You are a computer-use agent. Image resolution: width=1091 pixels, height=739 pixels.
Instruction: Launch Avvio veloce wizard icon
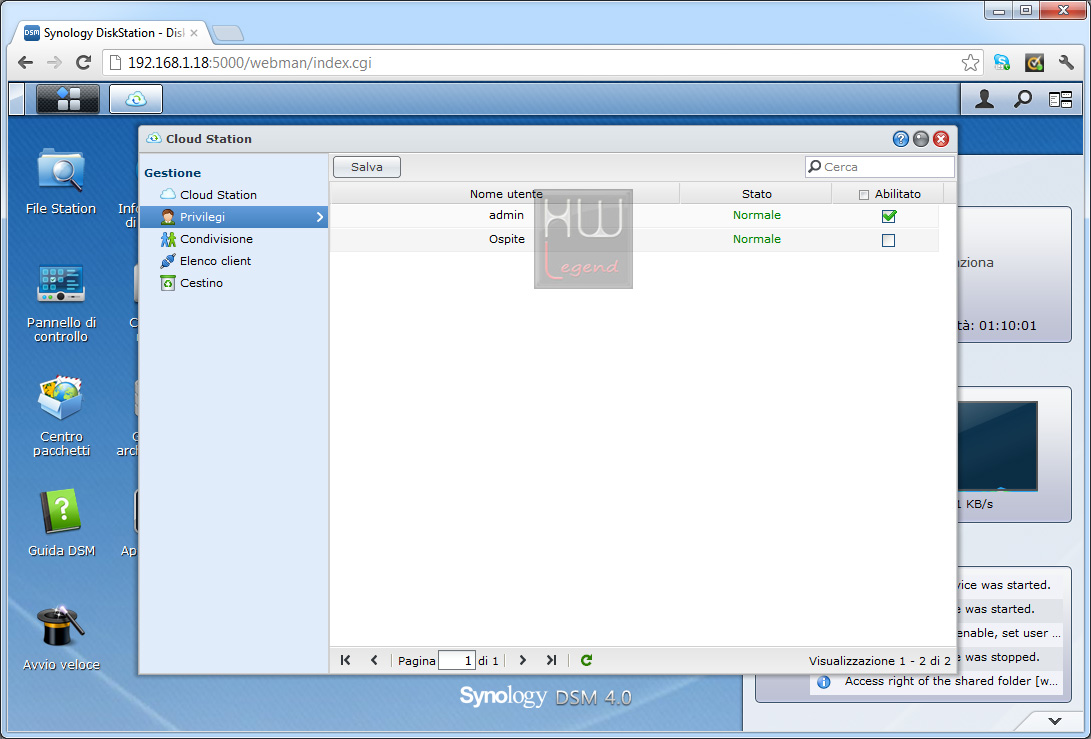(61, 638)
